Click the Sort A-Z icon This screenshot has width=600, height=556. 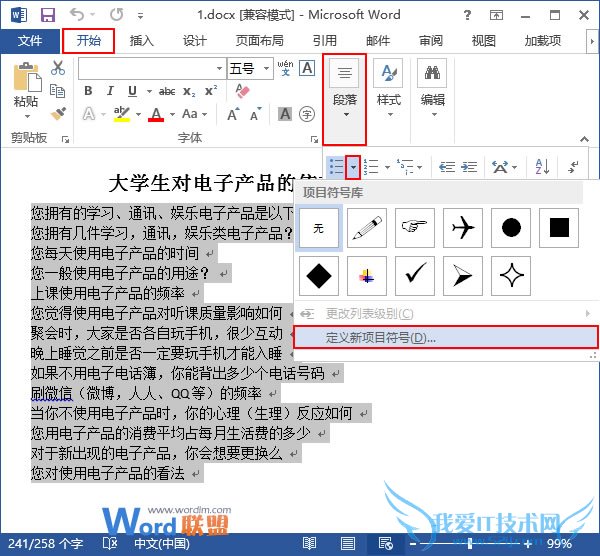(543, 167)
